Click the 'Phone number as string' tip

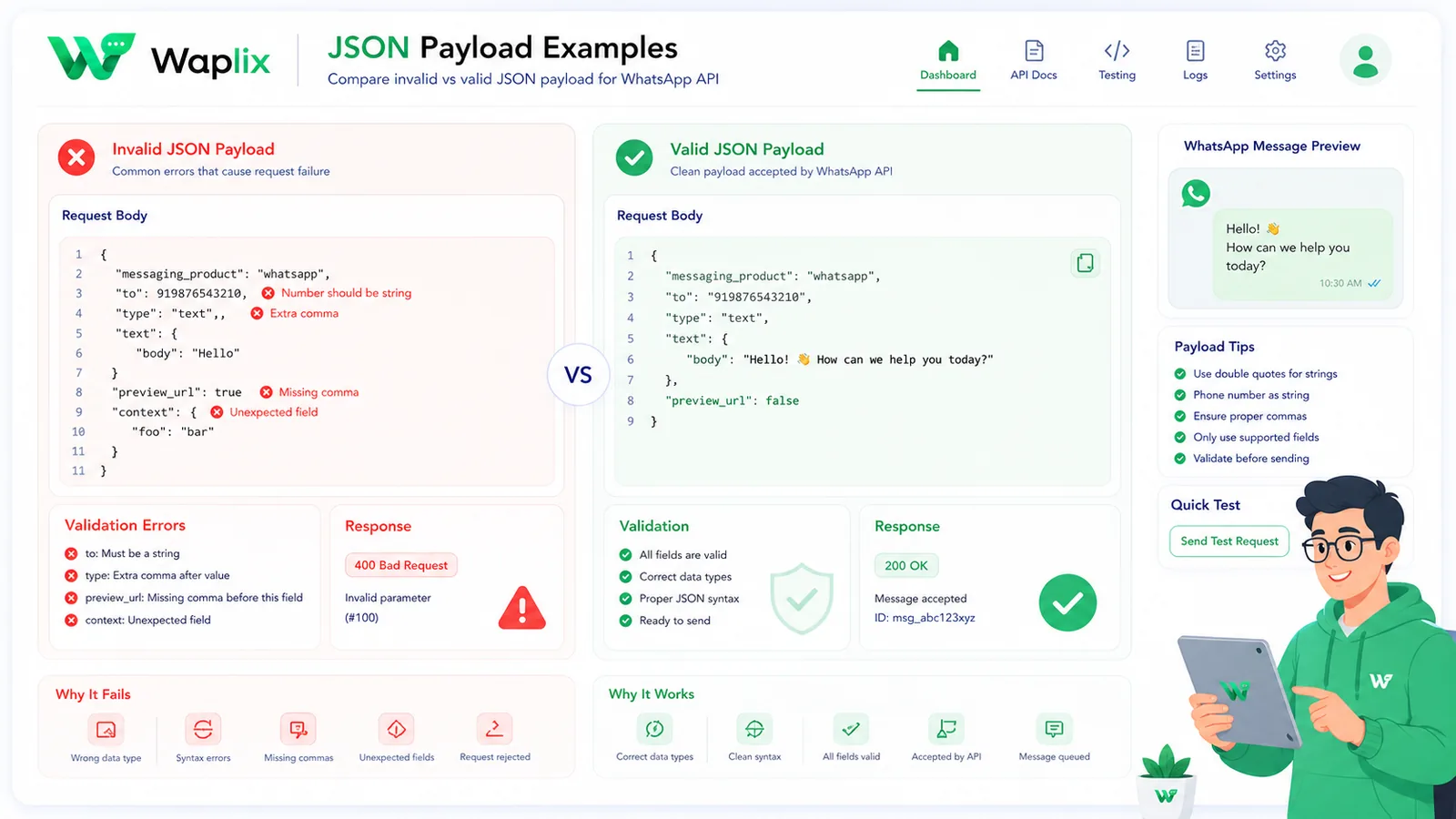point(1242,395)
